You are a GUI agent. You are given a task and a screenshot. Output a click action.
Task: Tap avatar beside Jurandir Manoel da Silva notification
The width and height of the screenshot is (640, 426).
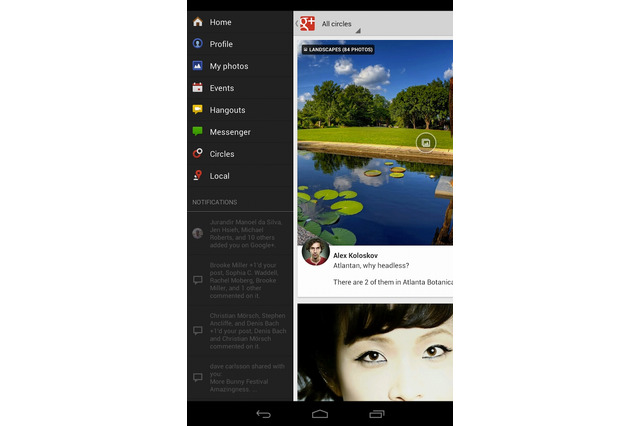click(x=198, y=233)
